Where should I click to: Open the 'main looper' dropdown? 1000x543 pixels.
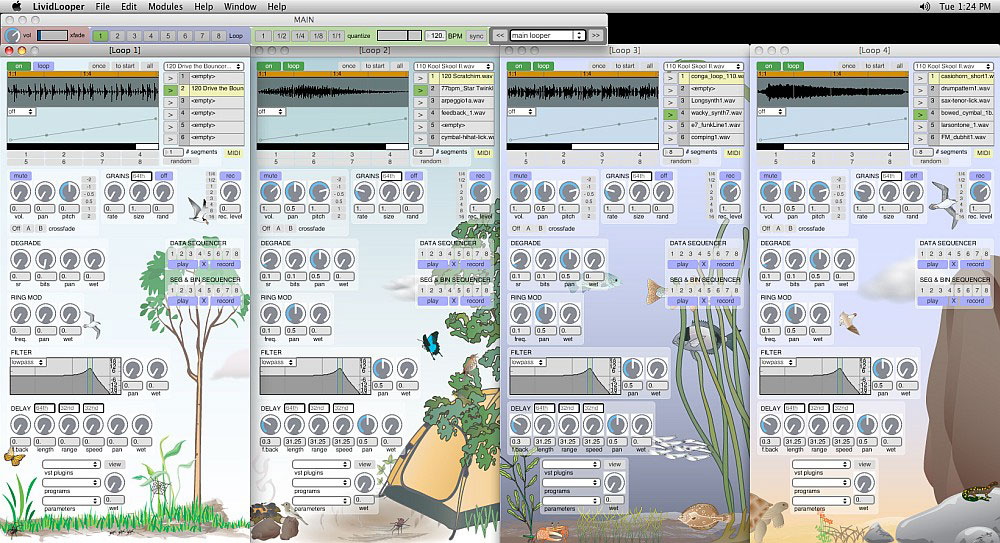[x=546, y=35]
